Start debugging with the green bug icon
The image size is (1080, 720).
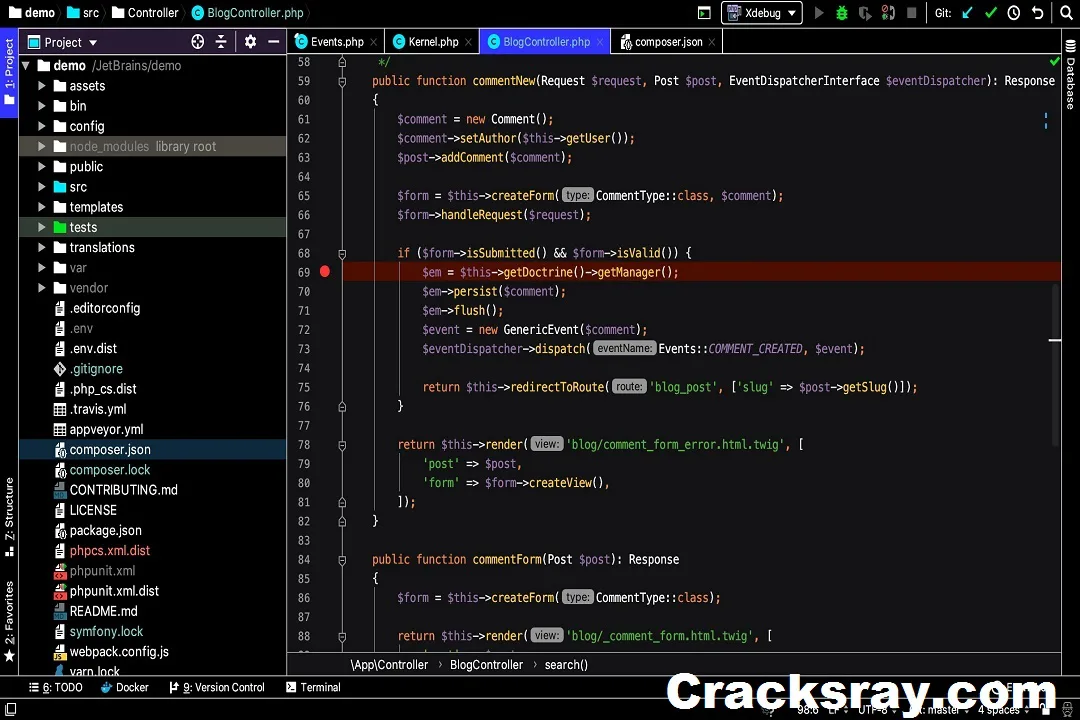tap(842, 12)
